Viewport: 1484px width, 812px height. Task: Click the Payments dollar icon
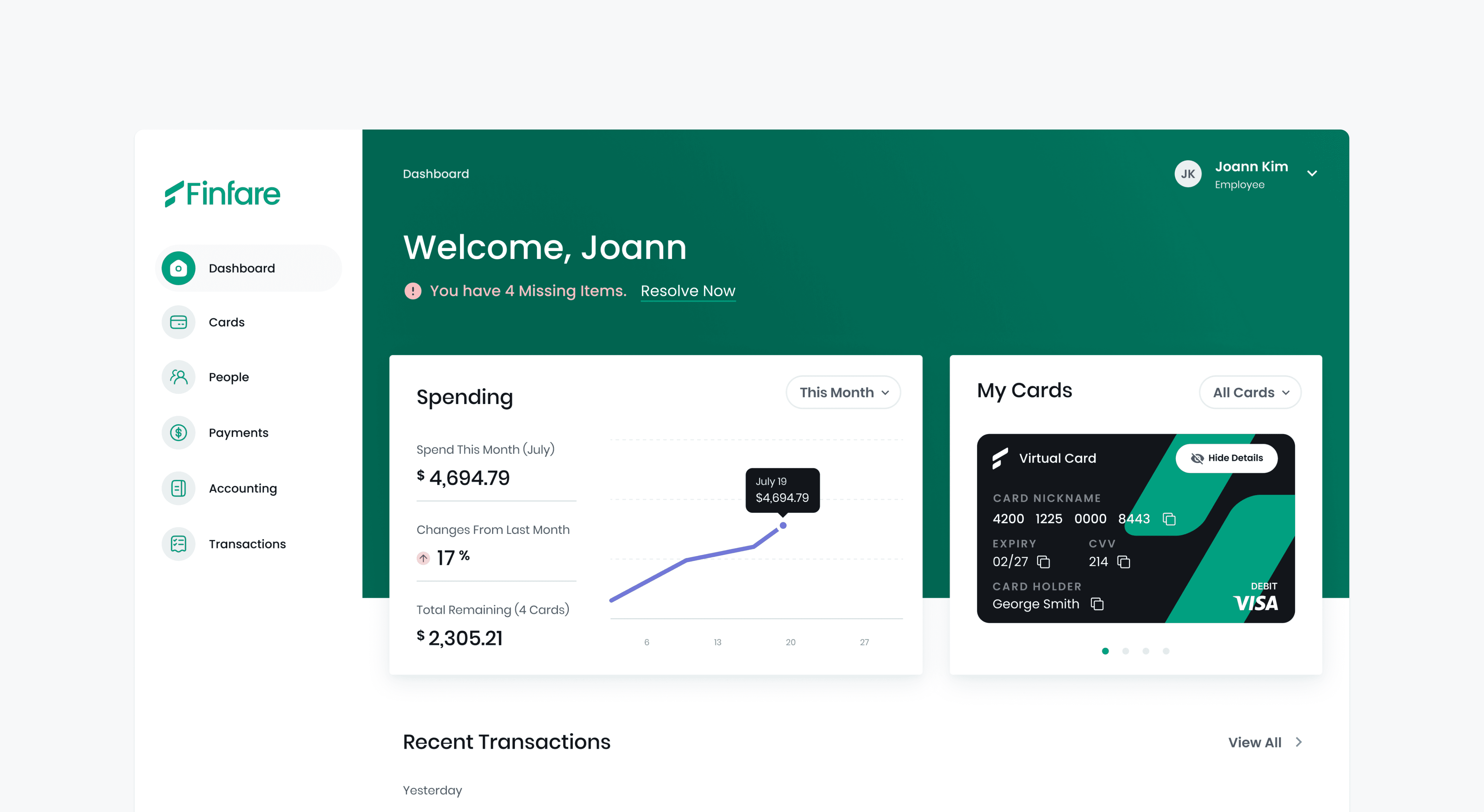179,433
